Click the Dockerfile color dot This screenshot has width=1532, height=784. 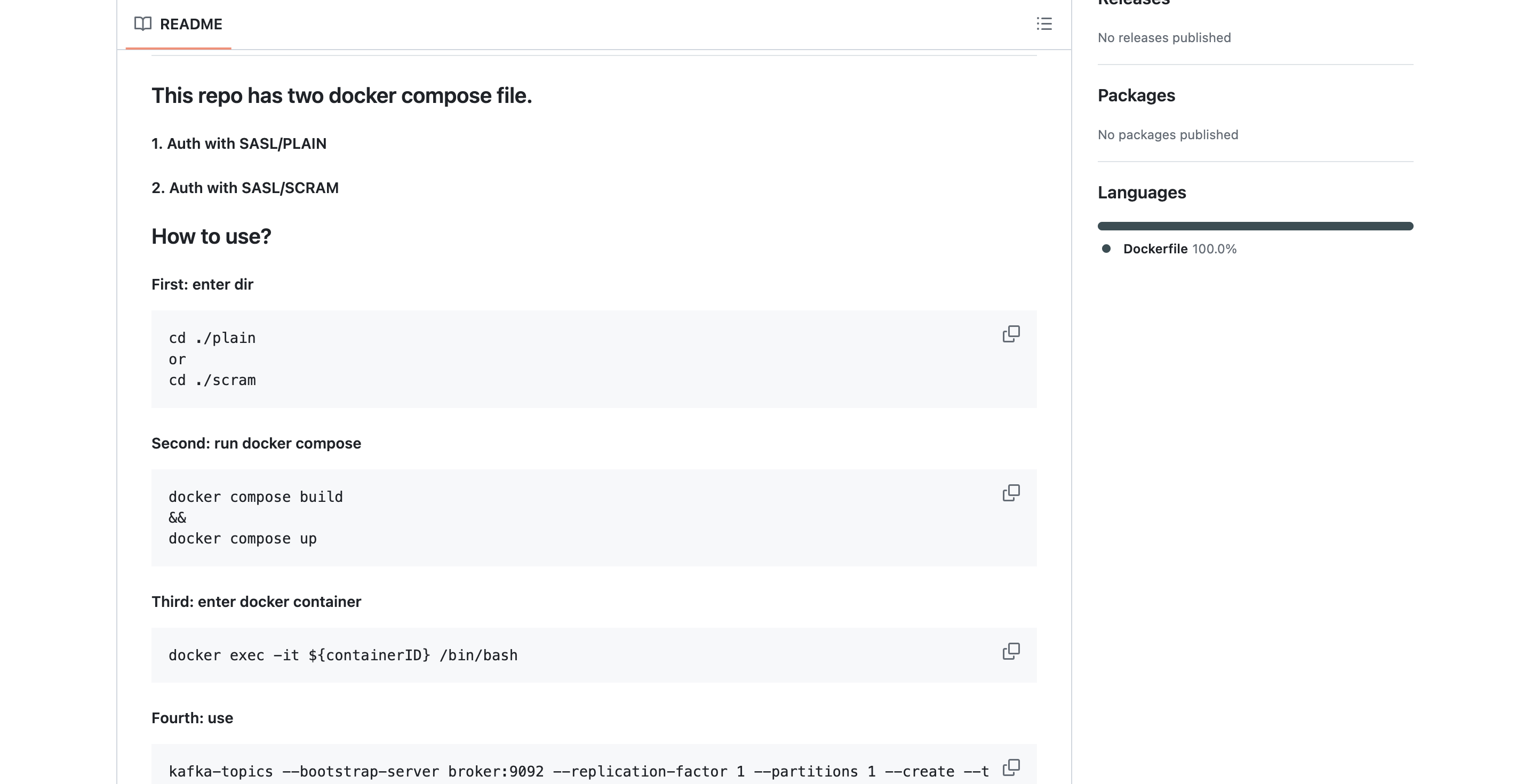[1106, 249]
